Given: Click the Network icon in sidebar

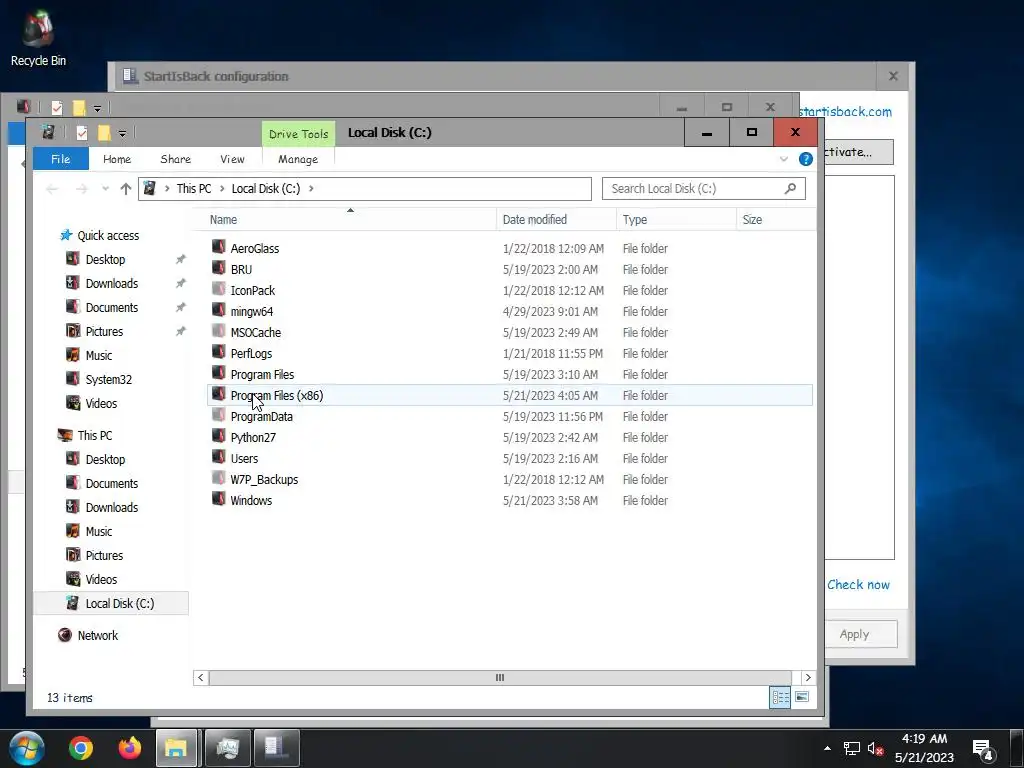Looking at the screenshot, I should (65, 635).
